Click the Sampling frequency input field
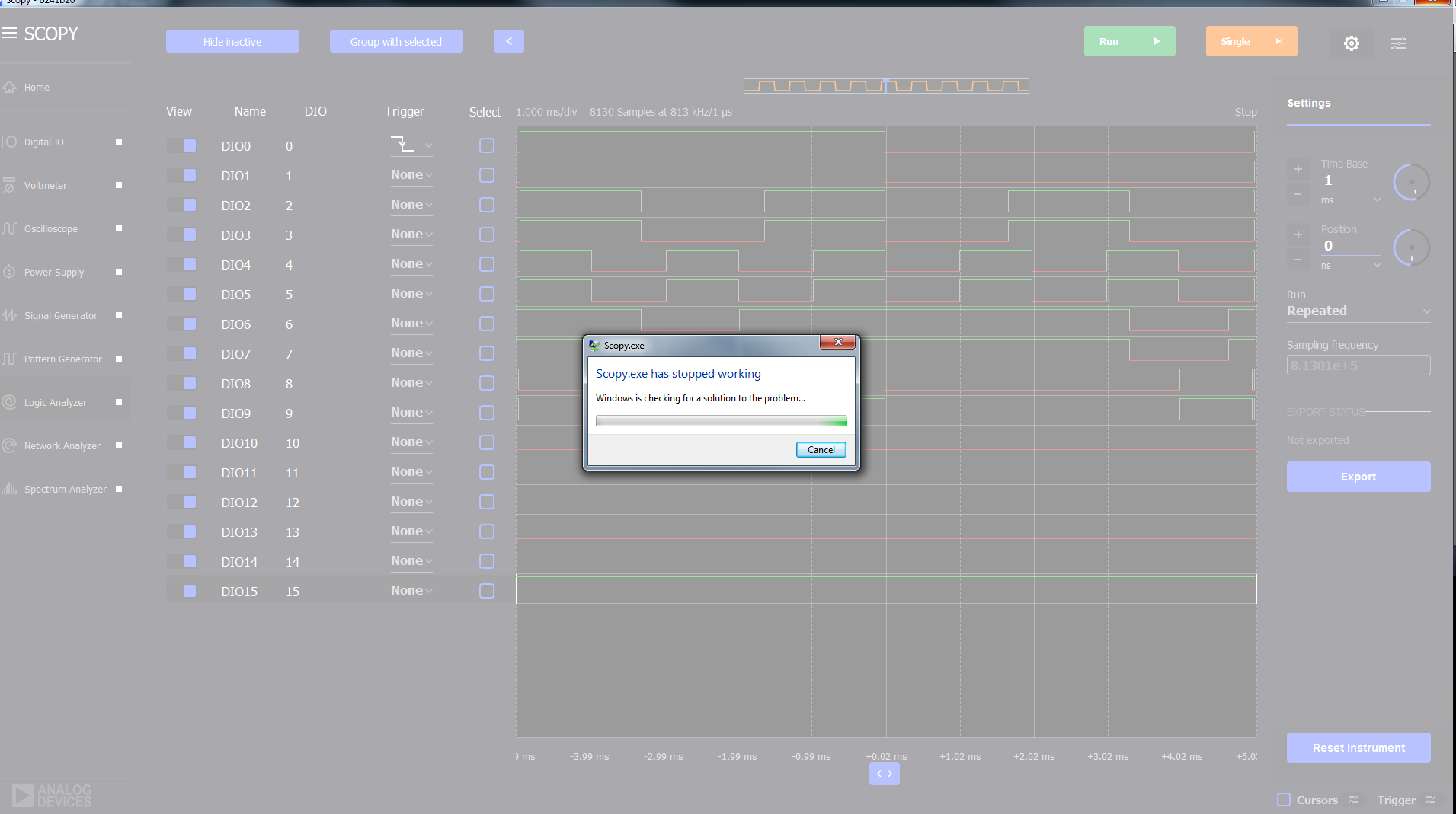This screenshot has width=1456, height=814. click(1358, 366)
